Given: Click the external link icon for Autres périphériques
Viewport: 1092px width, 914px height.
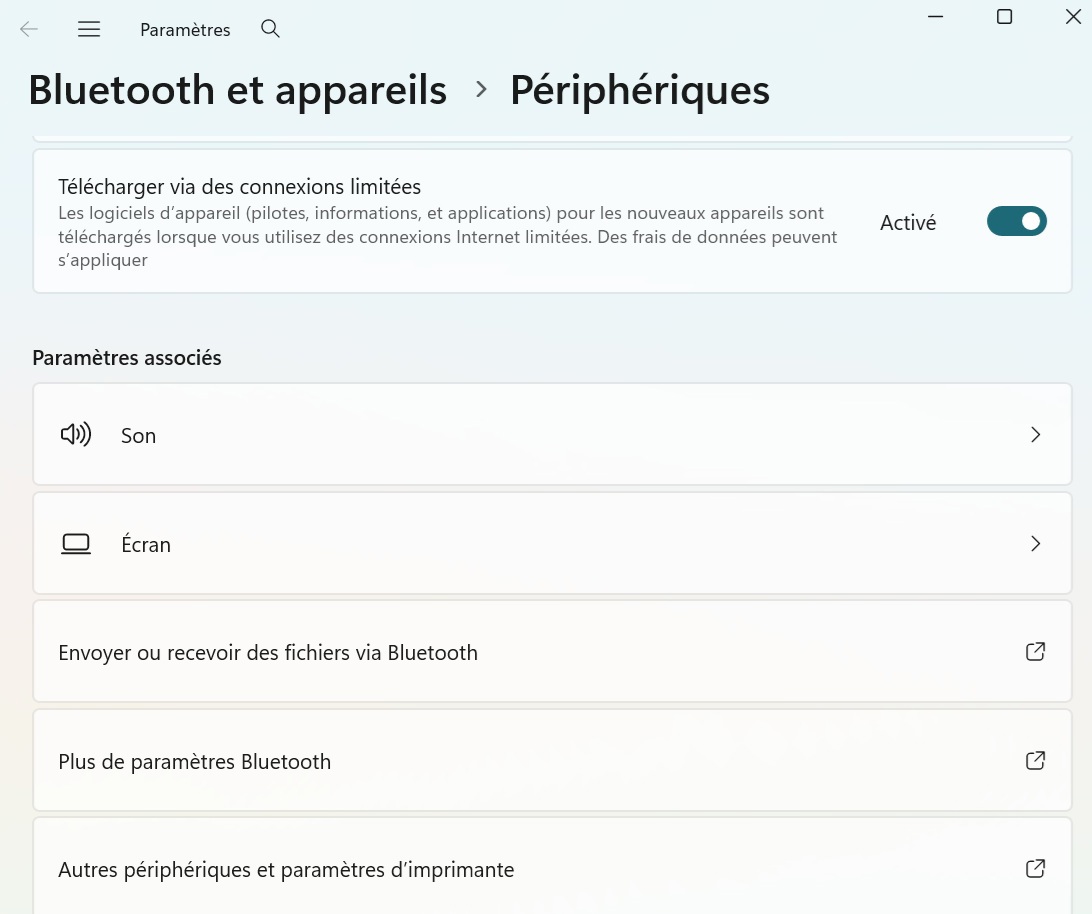Looking at the screenshot, I should (x=1035, y=868).
